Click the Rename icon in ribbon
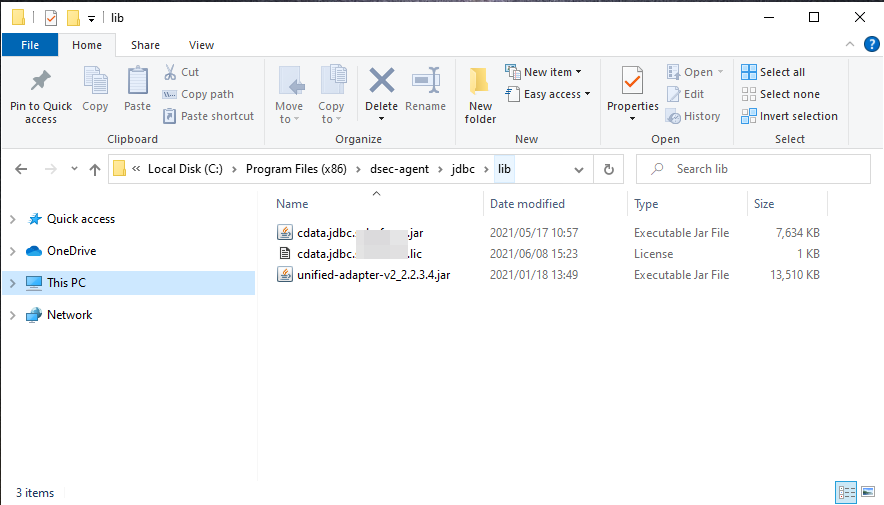 coord(426,82)
